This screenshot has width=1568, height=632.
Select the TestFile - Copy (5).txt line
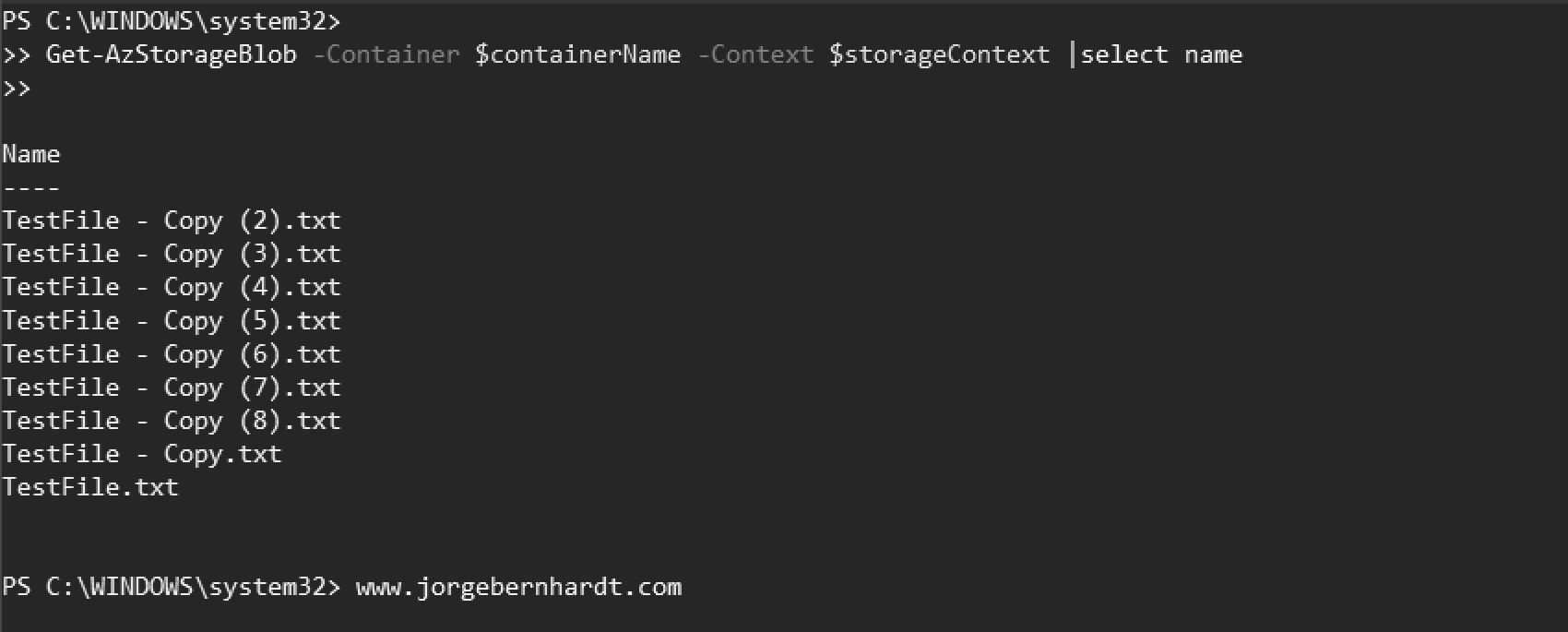tap(172, 321)
